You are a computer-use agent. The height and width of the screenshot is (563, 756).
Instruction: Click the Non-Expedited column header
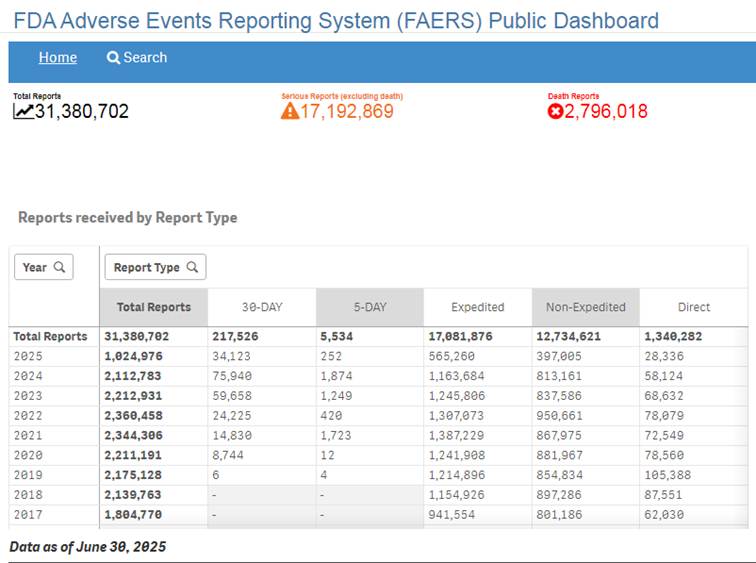[585, 307]
